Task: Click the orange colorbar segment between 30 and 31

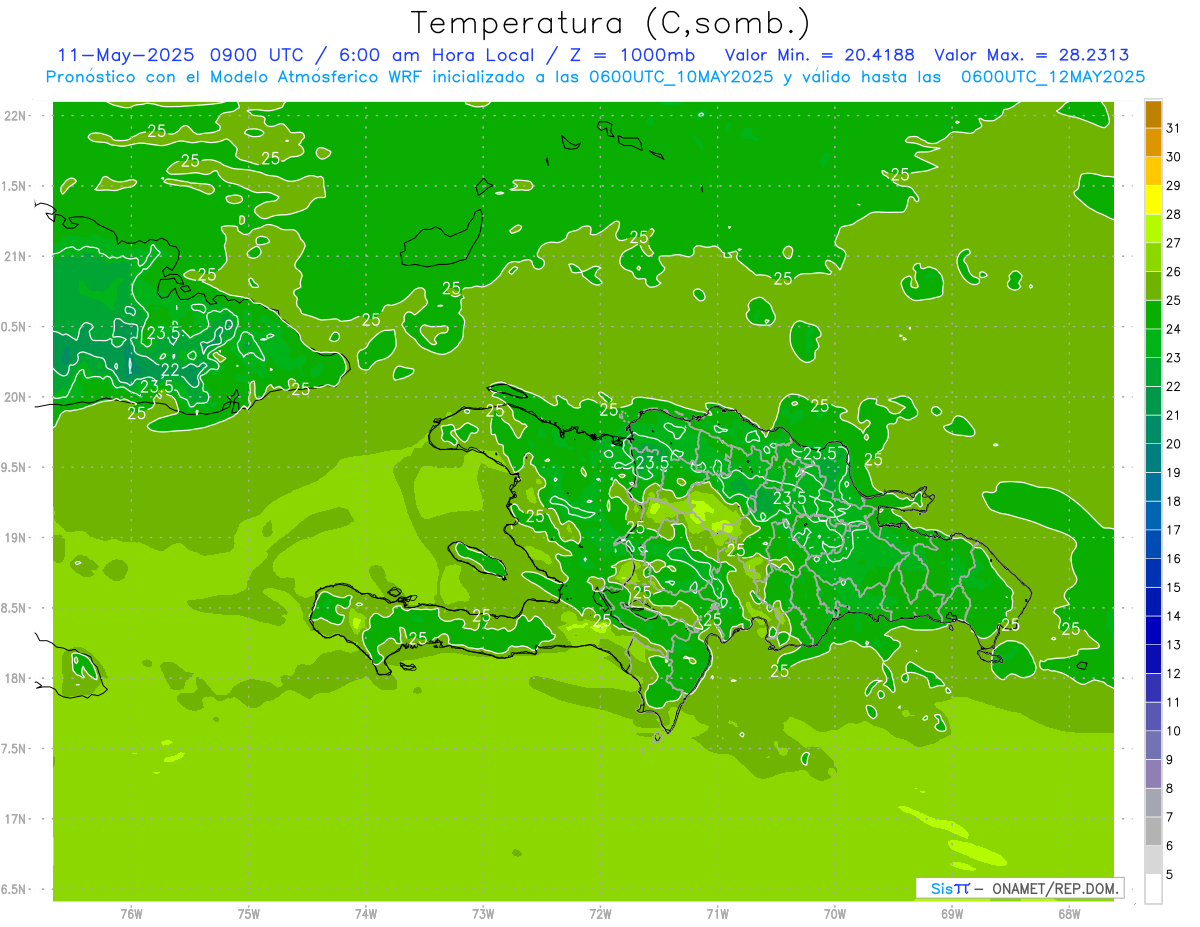Action: pyautogui.click(x=1153, y=142)
